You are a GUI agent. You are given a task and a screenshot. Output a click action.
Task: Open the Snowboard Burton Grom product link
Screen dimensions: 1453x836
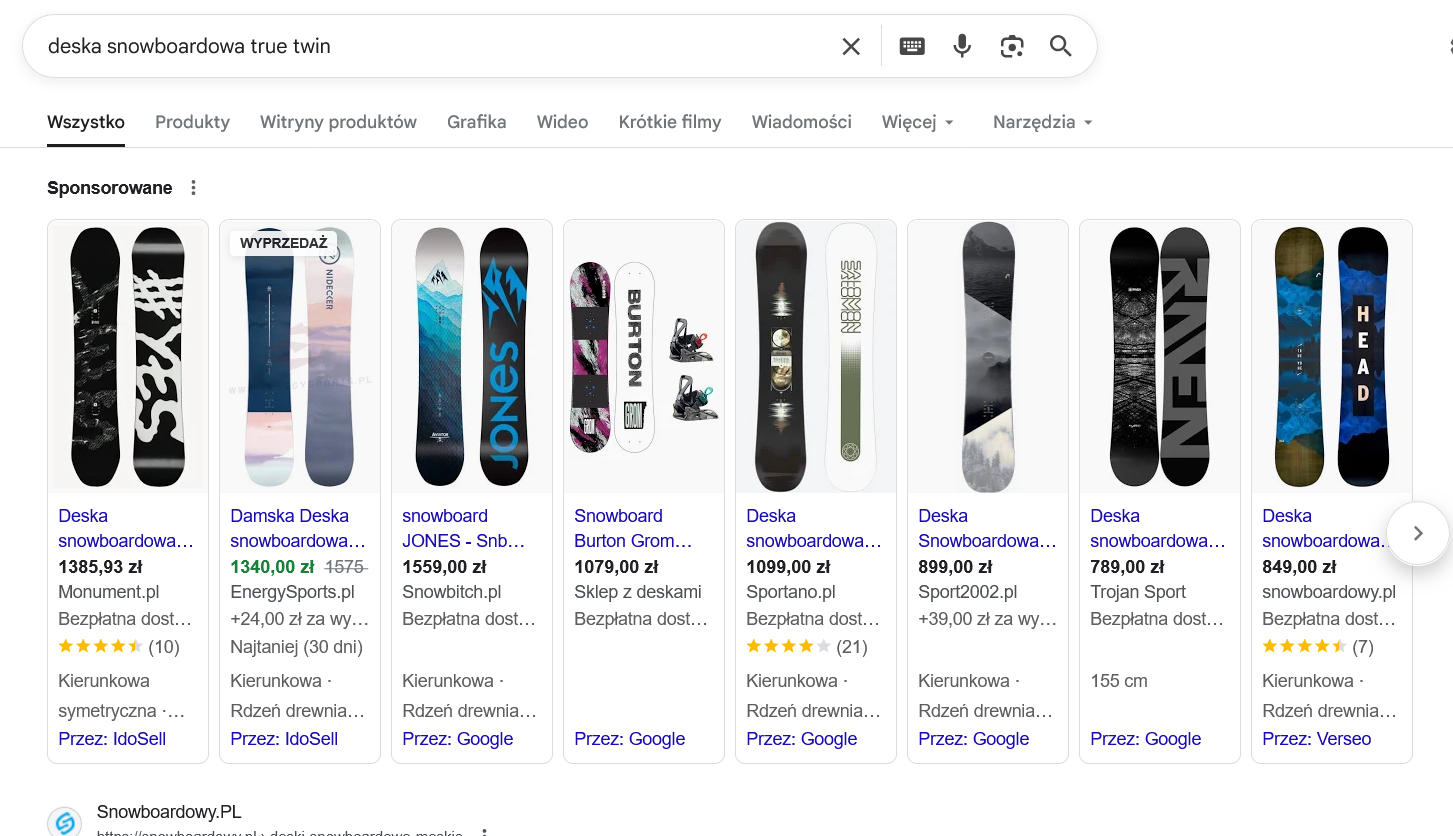(633, 528)
